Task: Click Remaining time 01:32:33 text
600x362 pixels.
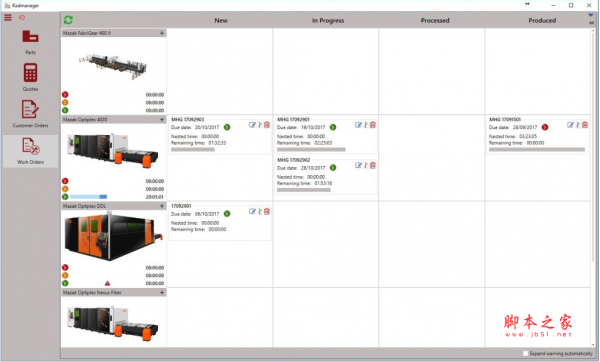Action: point(199,143)
